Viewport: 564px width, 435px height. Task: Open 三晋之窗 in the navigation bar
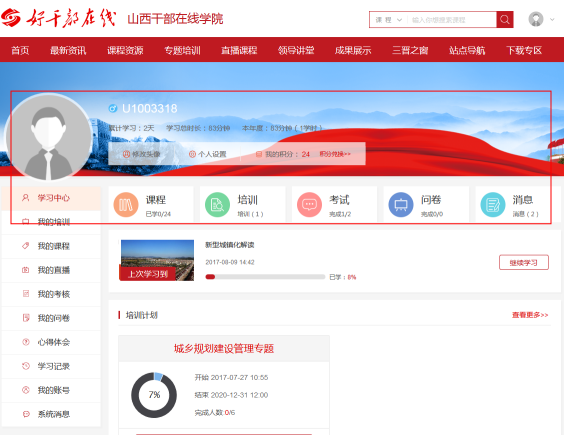410,50
